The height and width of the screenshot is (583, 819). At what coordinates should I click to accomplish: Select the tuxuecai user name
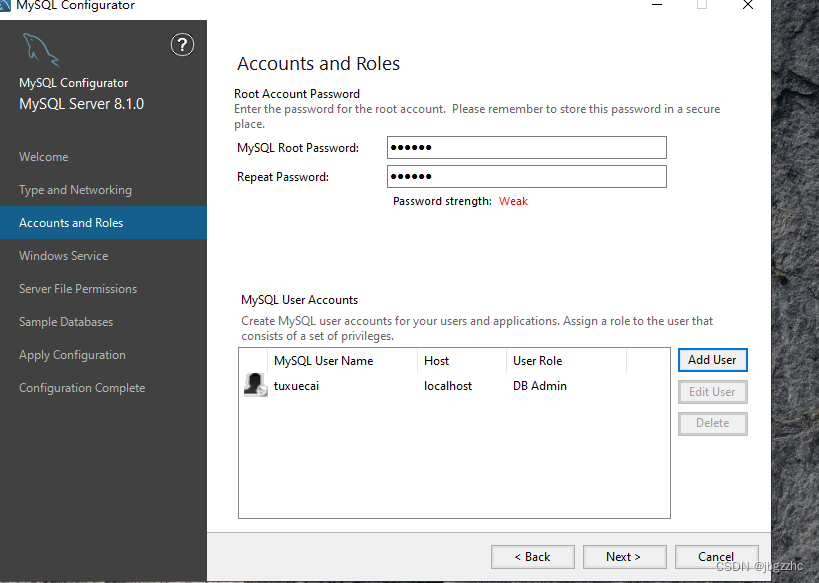(x=296, y=386)
